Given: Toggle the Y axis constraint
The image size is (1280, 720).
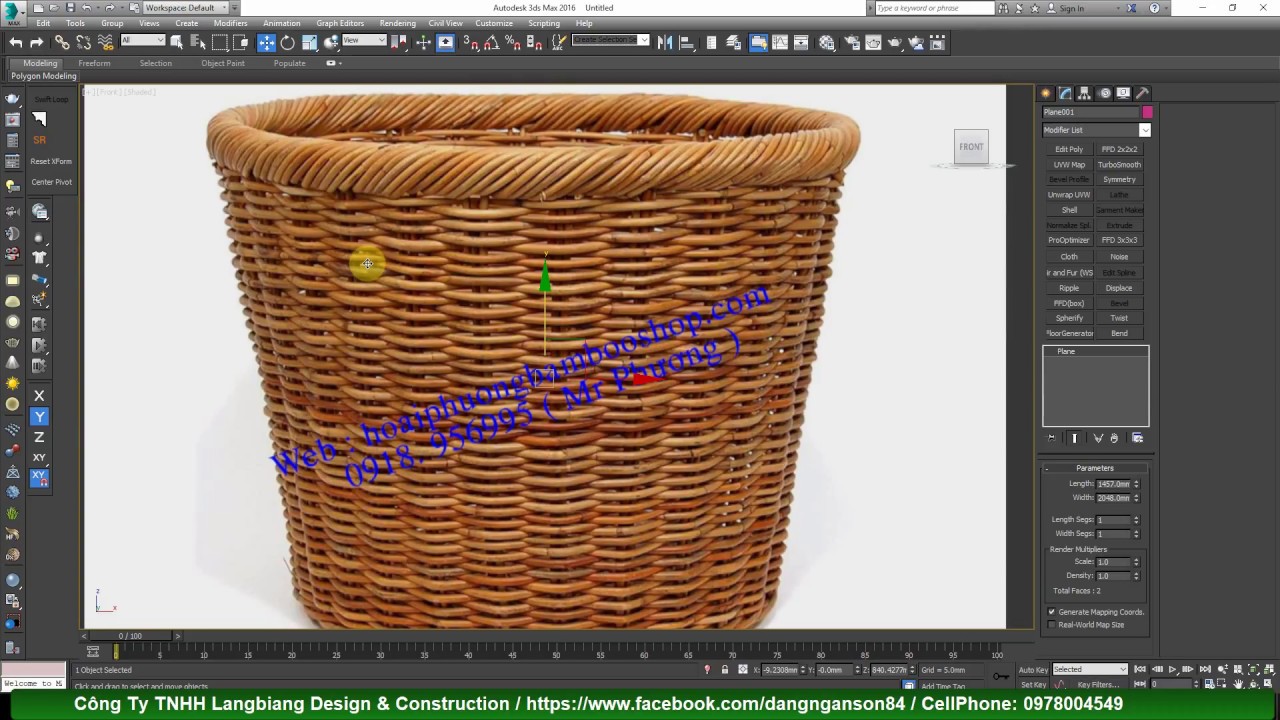Looking at the screenshot, I should [39, 417].
